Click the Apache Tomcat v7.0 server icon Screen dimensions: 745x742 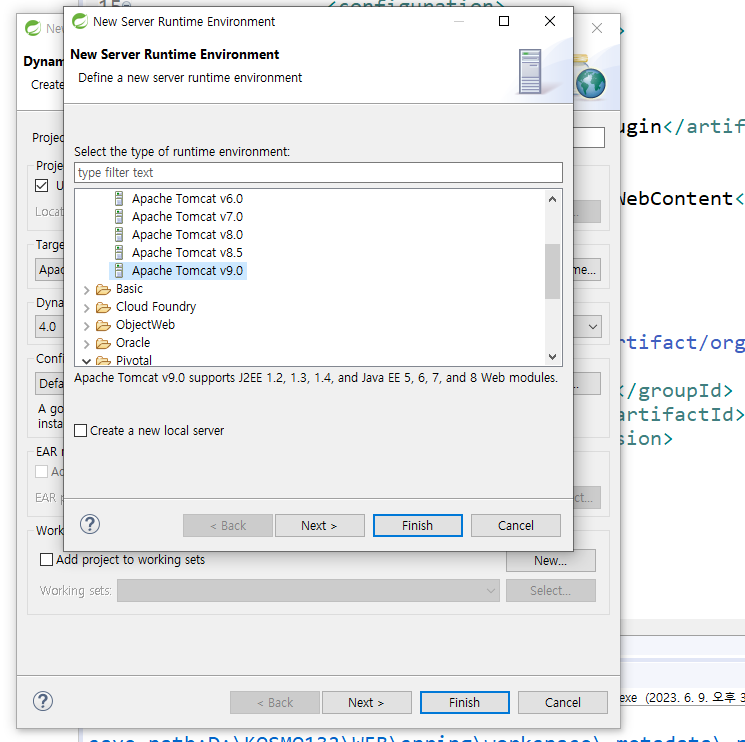coord(119,216)
